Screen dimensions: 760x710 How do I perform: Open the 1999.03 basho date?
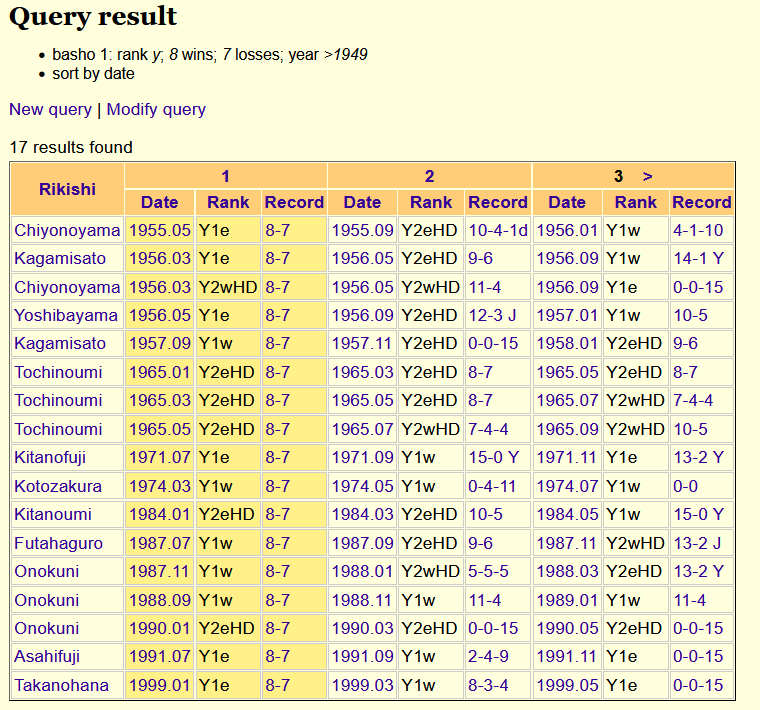363,685
